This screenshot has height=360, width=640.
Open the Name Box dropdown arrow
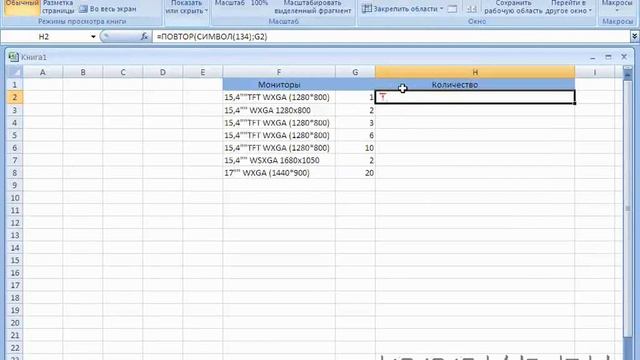coord(93,37)
